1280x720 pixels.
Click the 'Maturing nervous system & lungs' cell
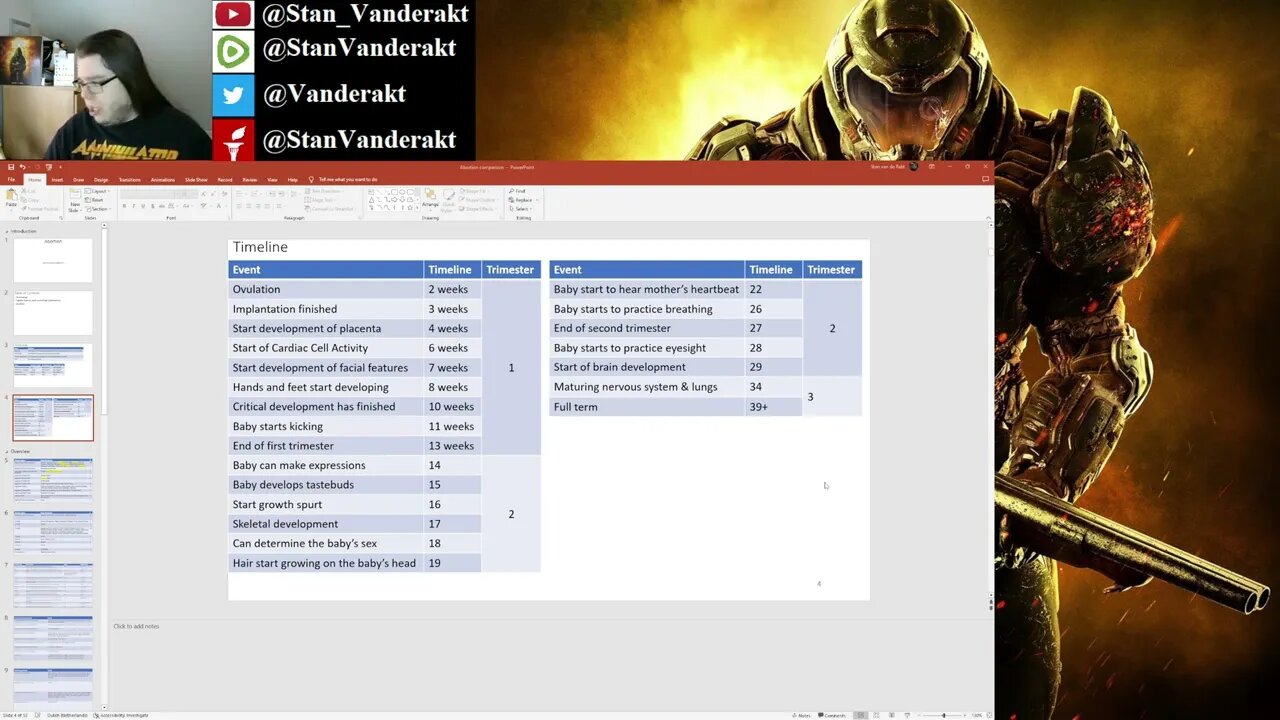point(647,387)
